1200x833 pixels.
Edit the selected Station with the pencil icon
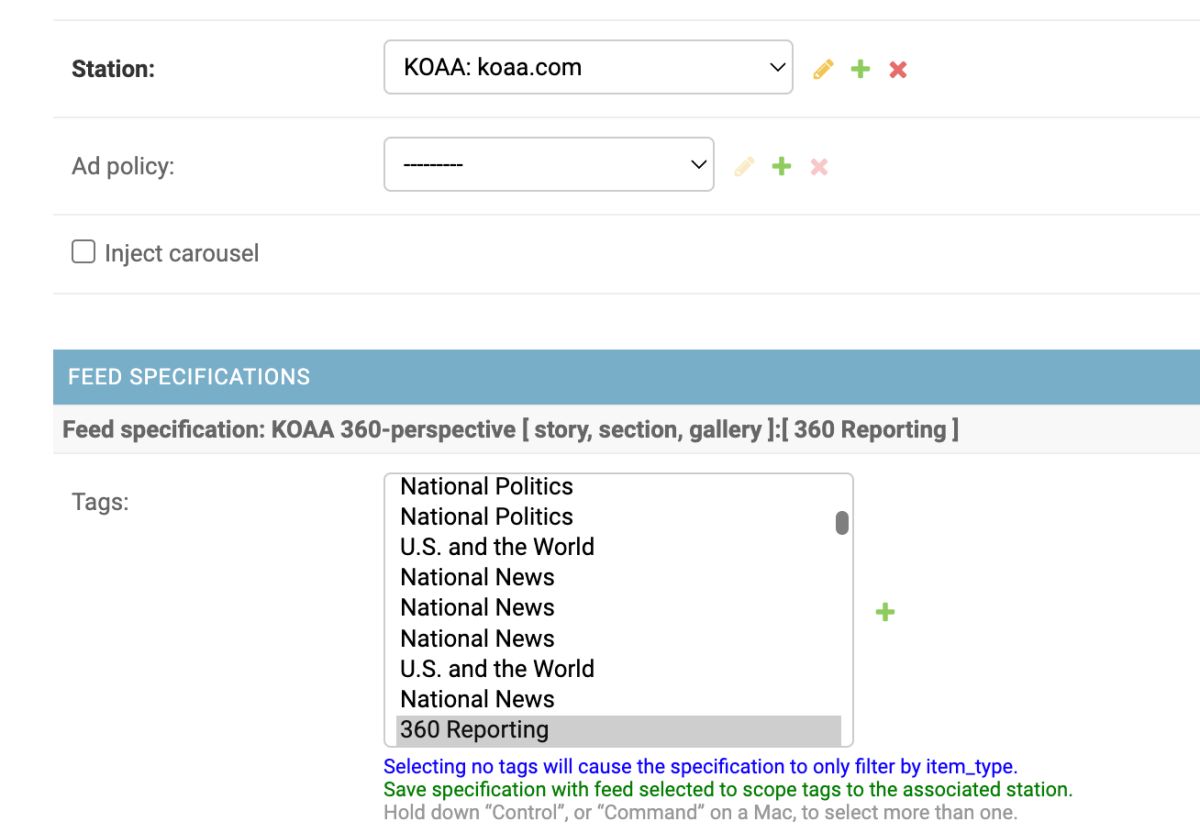coord(823,69)
